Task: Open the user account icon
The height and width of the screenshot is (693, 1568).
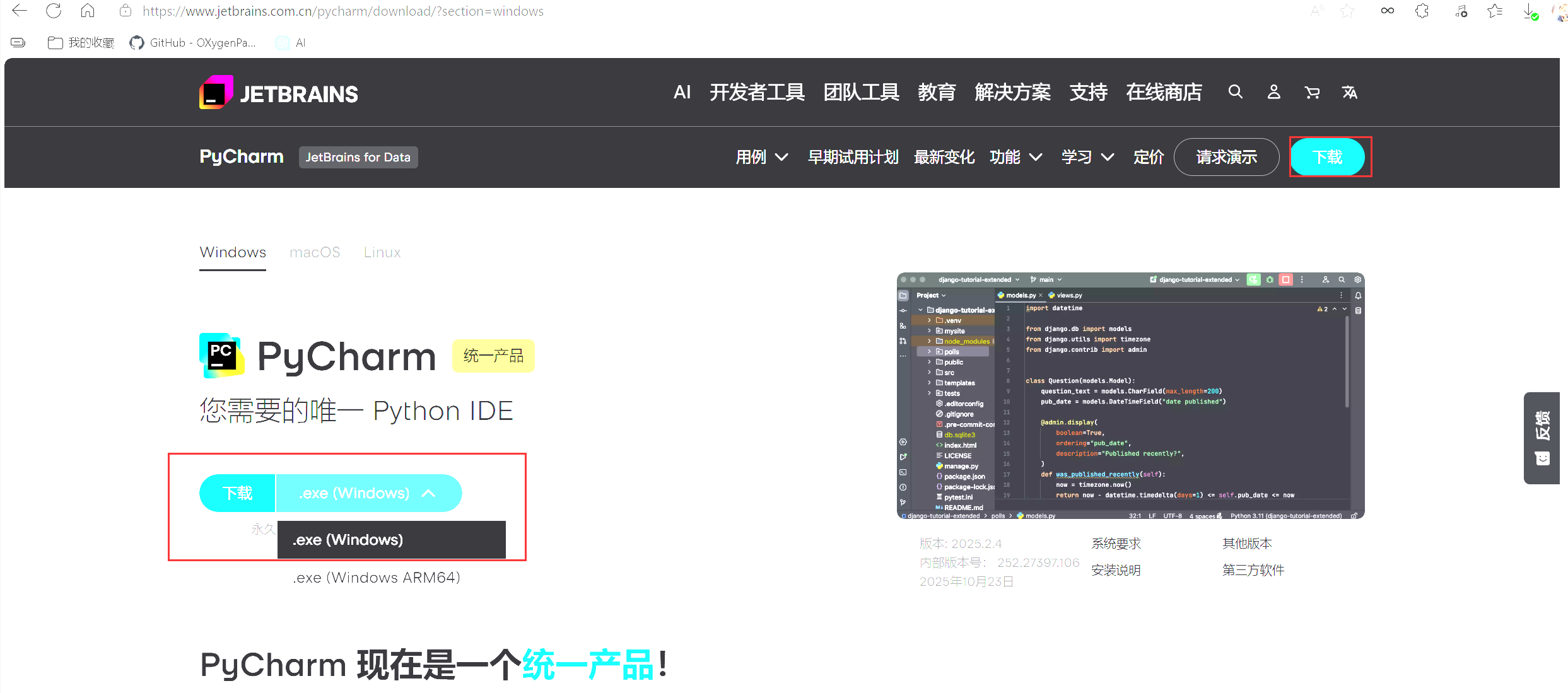Action: (x=1273, y=92)
